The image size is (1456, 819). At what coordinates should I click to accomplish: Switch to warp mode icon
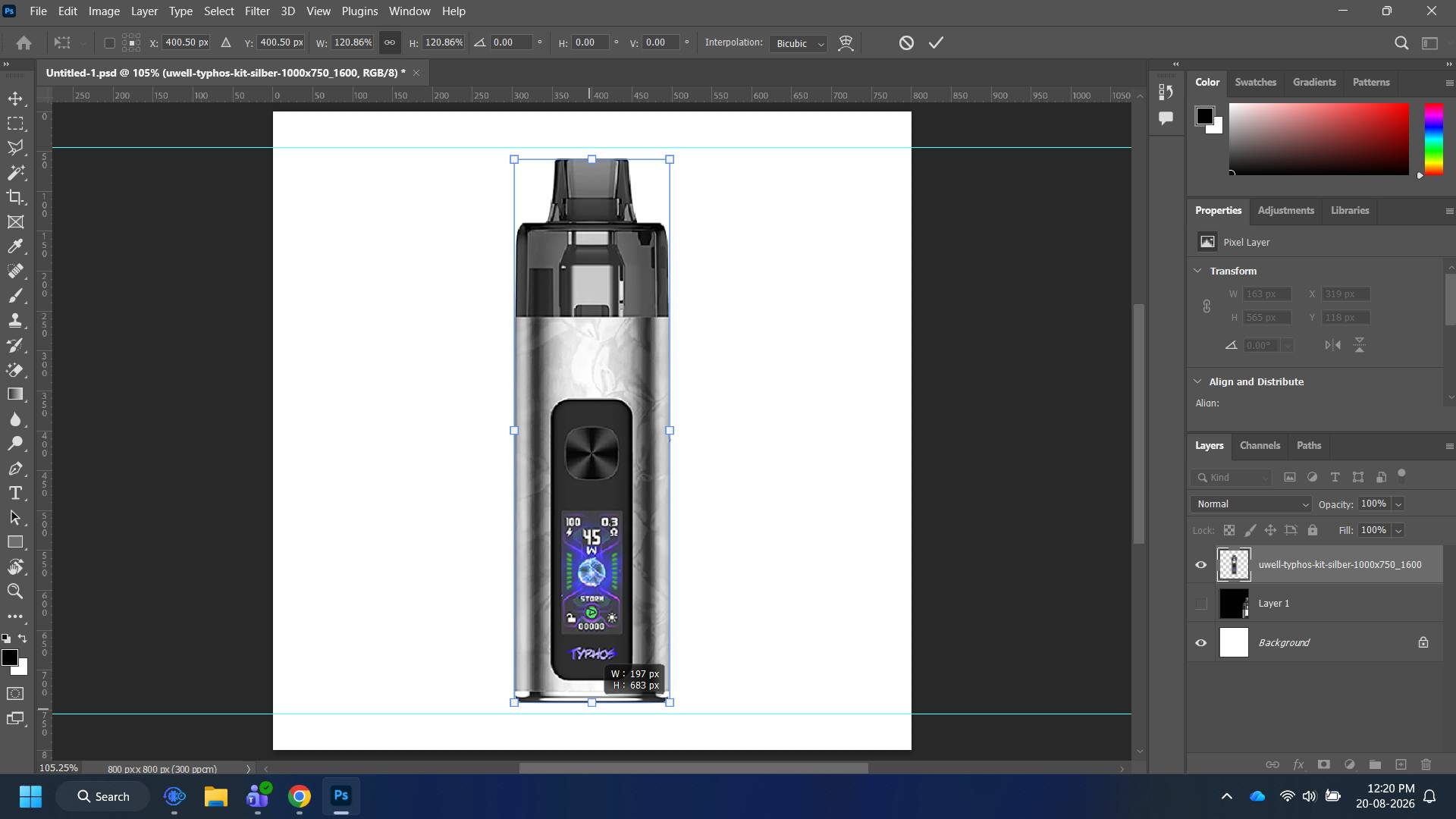(x=846, y=43)
